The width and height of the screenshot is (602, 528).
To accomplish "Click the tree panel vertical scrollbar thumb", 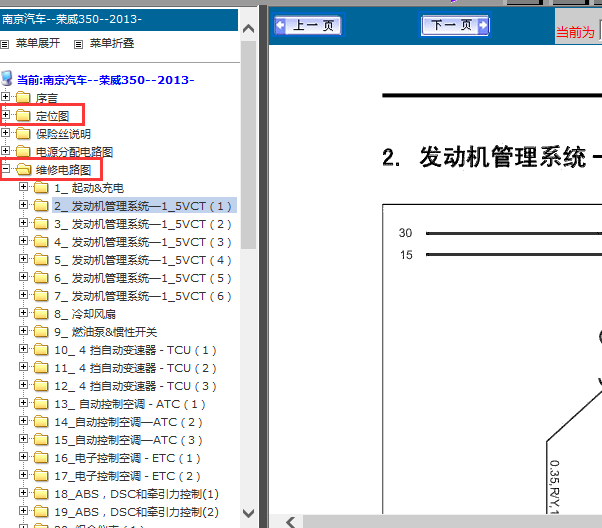I will 248,145.
